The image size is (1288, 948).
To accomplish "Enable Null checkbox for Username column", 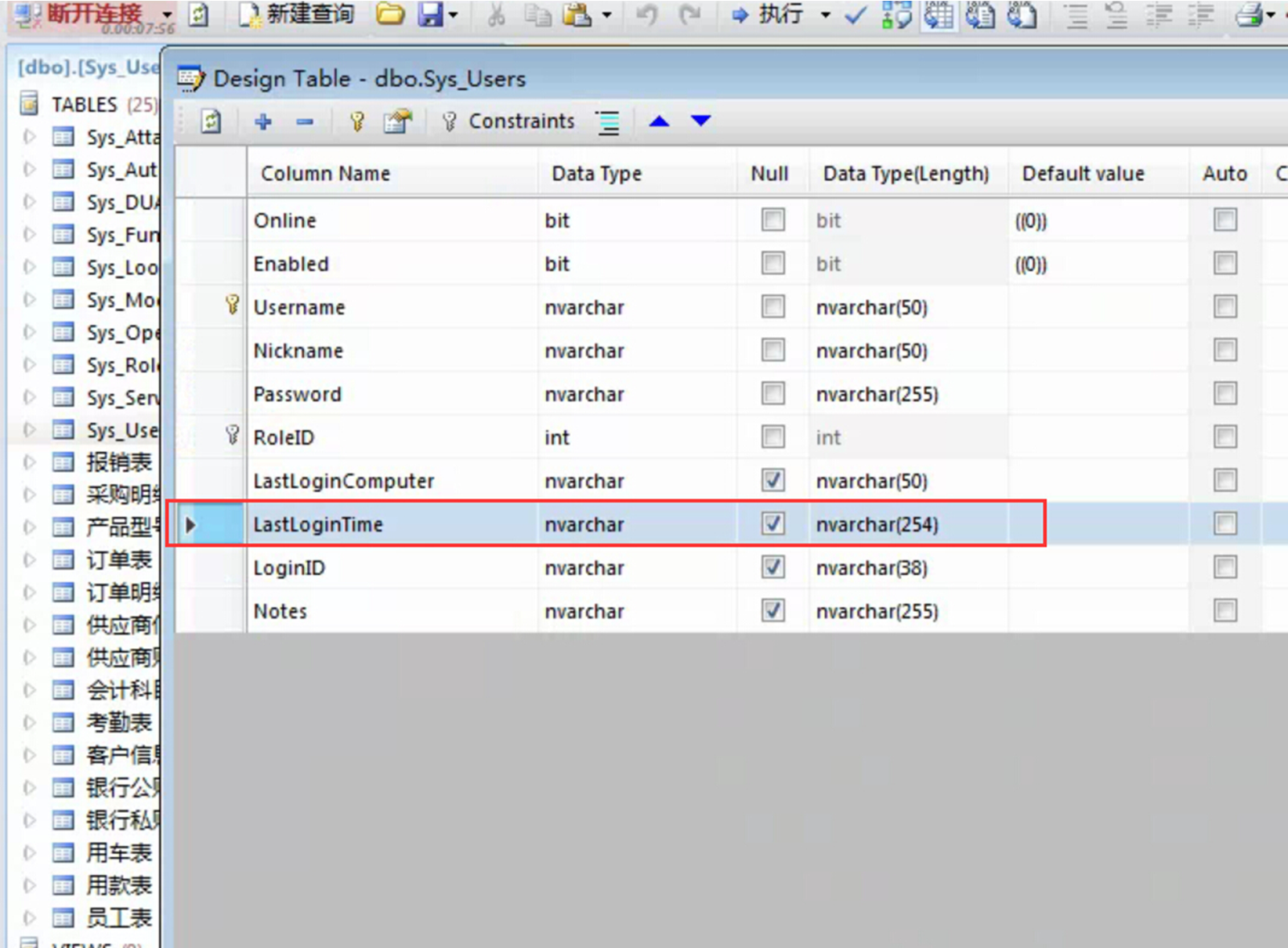I will click(773, 307).
